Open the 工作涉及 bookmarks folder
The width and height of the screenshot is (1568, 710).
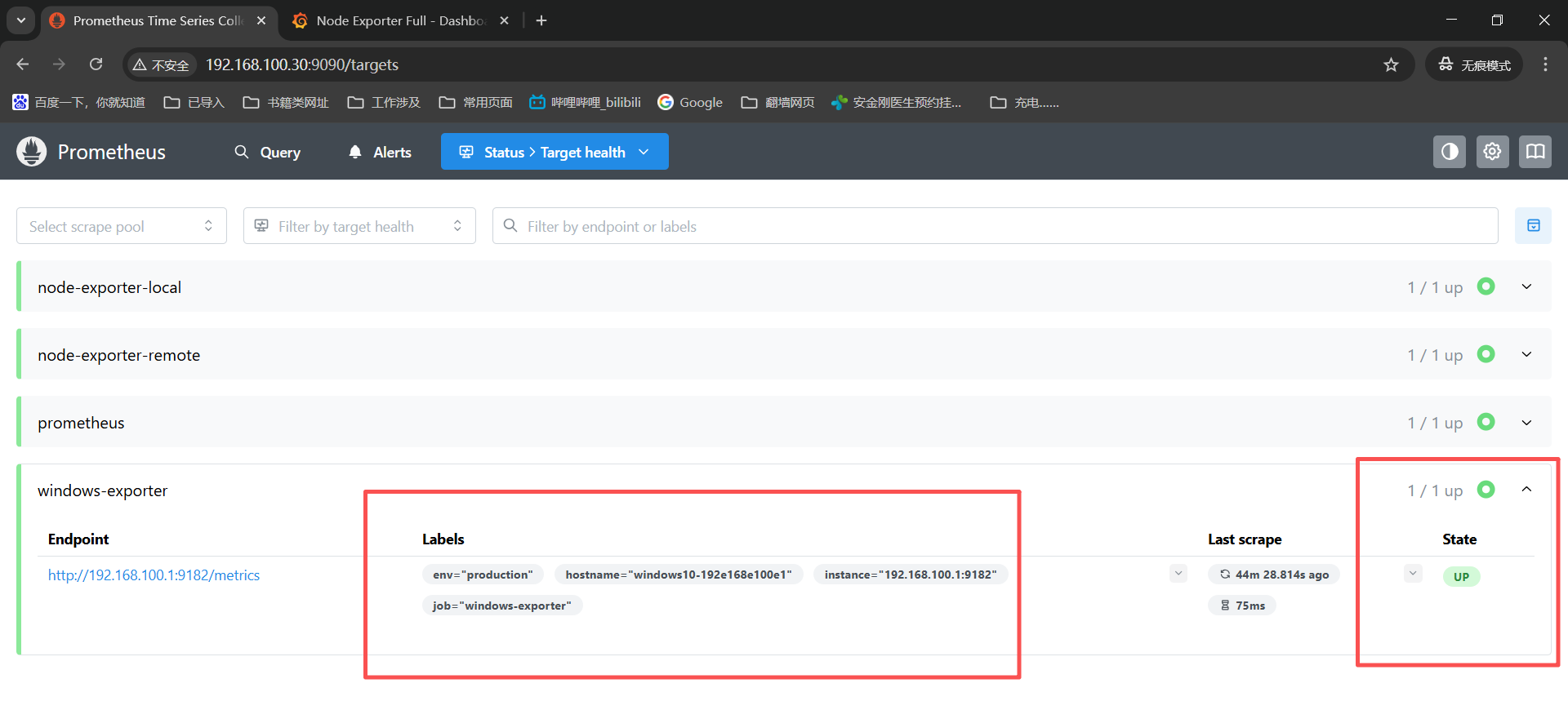click(384, 102)
